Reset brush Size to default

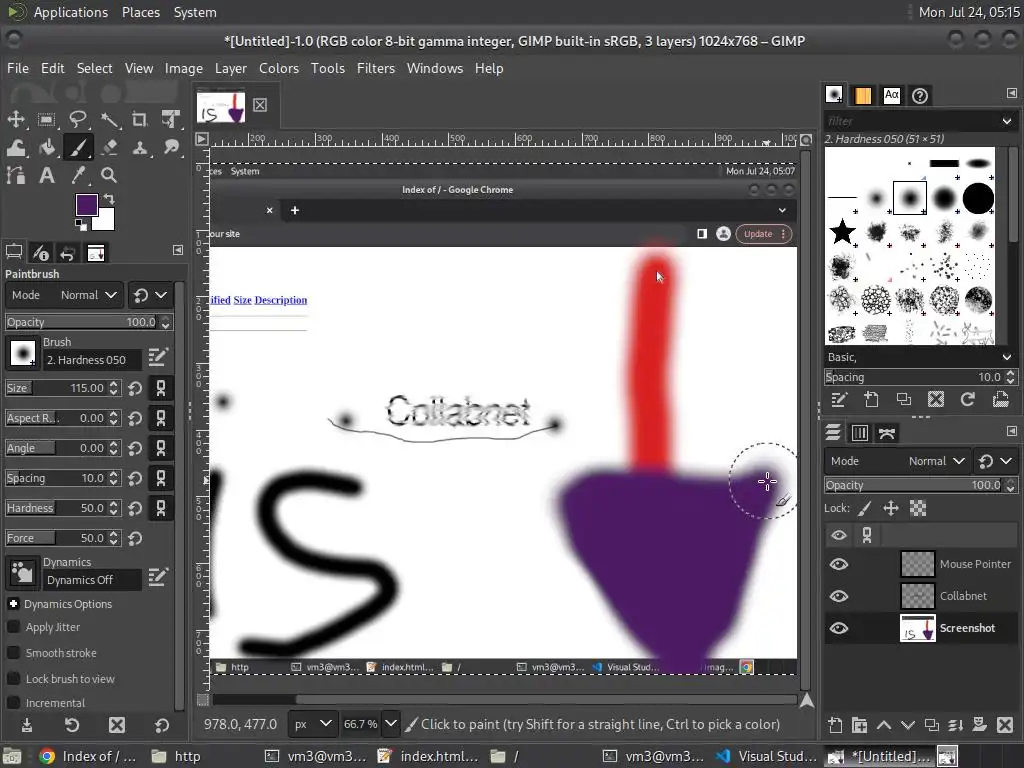click(x=135, y=389)
